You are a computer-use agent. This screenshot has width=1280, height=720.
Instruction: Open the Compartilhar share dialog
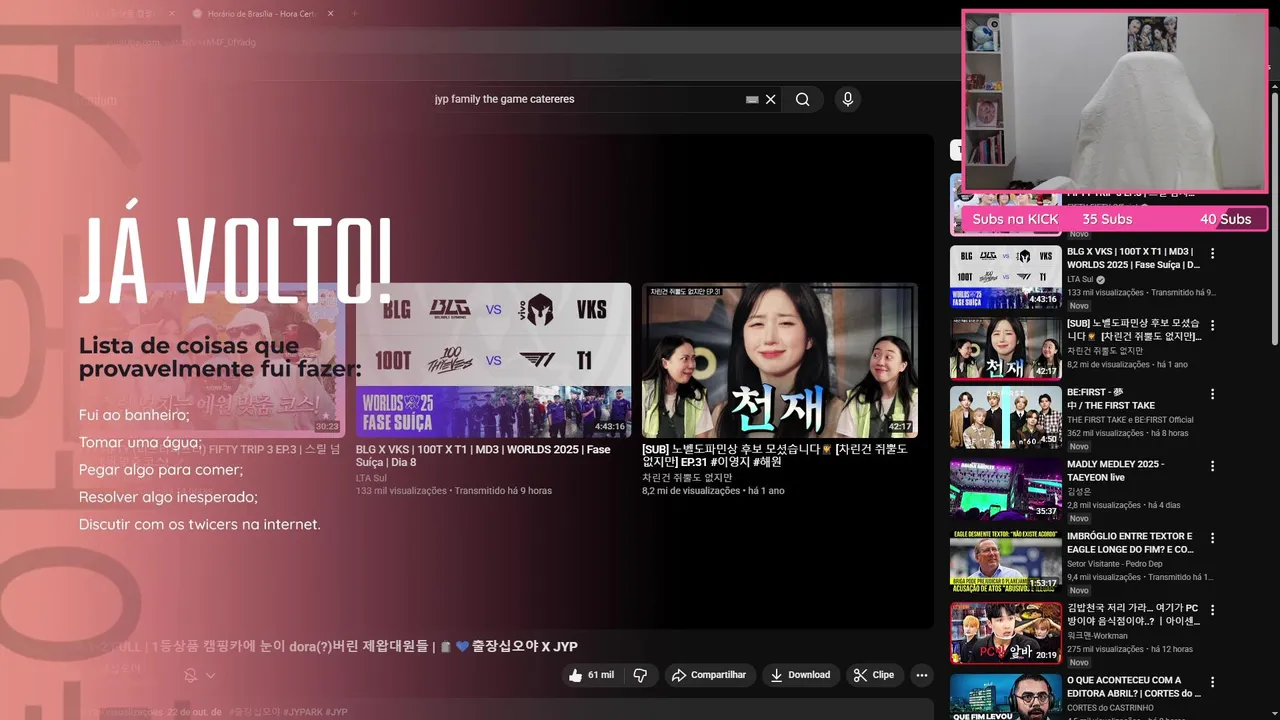click(709, 675)
